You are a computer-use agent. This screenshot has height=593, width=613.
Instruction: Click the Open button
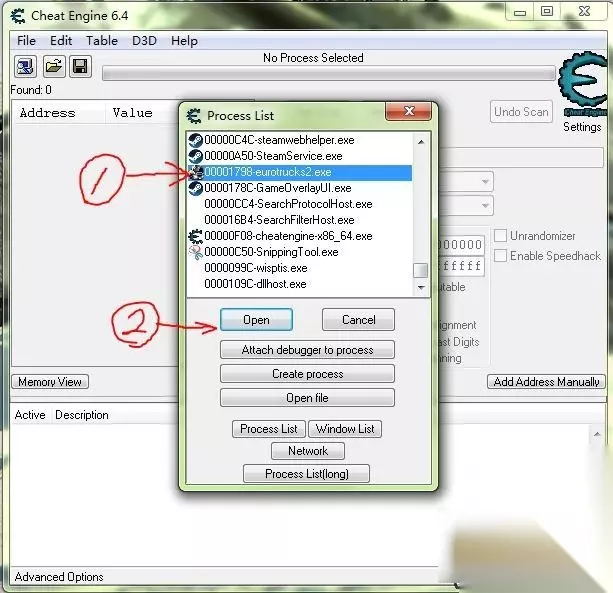[256, 320]
